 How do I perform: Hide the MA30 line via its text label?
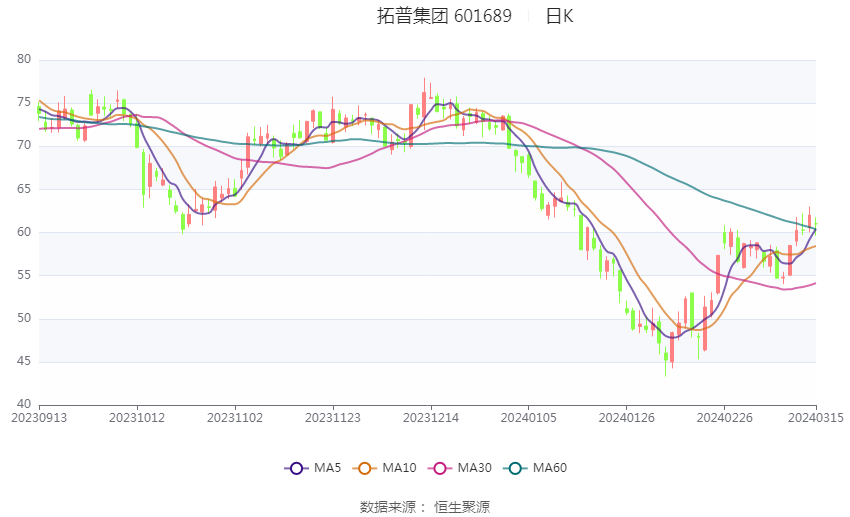(x=472, y=467)
